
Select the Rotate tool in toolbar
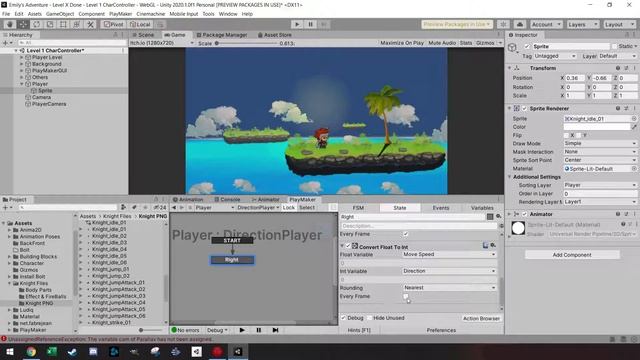36,24
